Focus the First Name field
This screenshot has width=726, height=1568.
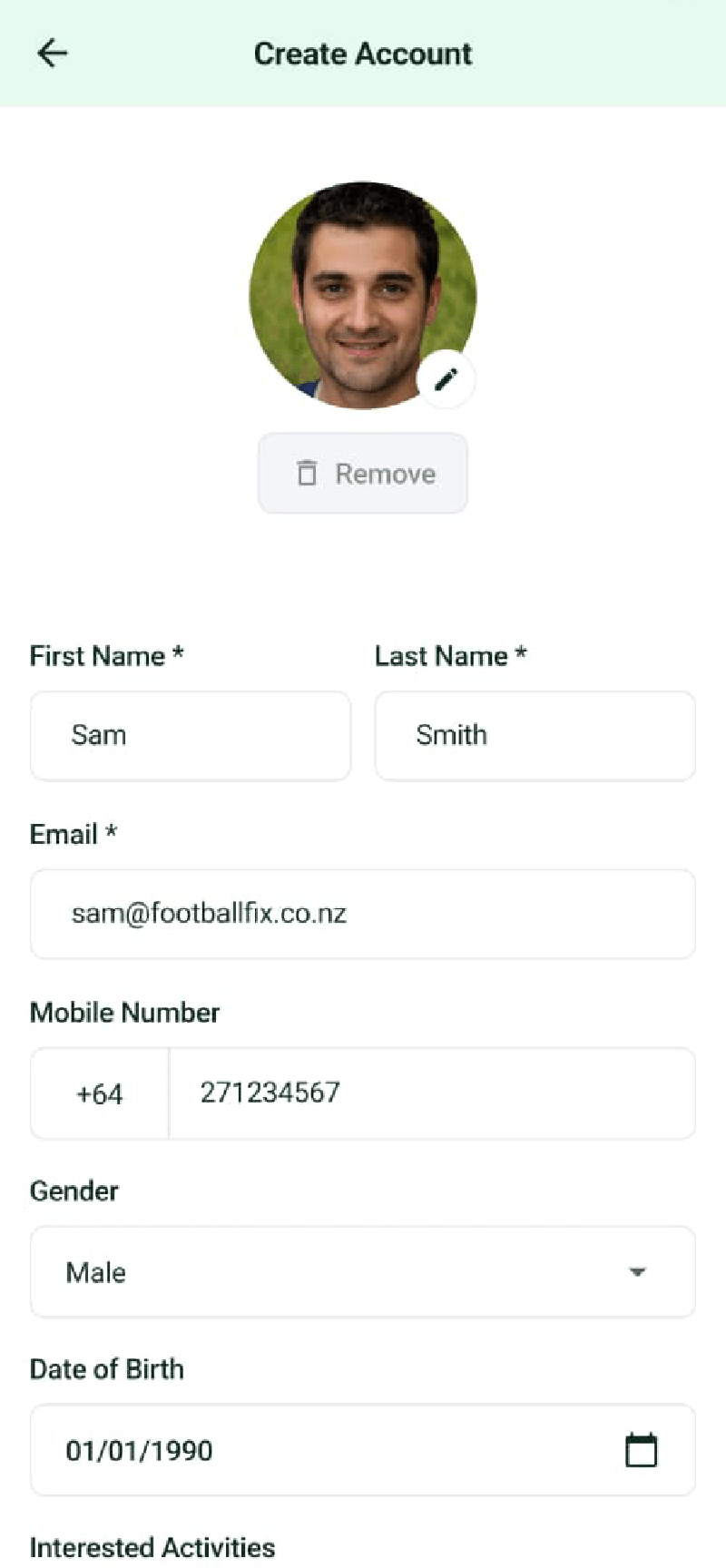click(191, 735)
